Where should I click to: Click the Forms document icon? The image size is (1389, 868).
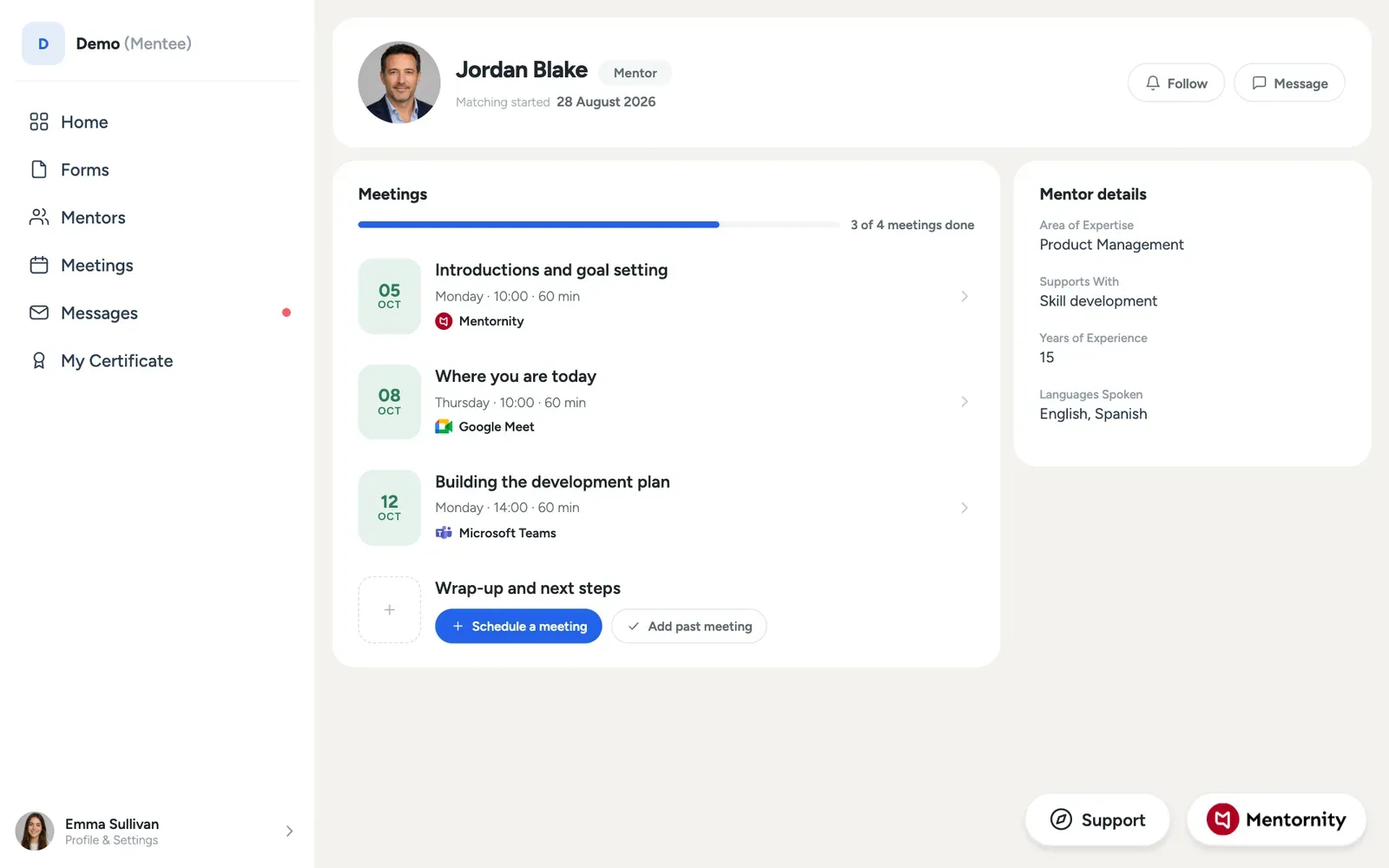tap(39, 169)
